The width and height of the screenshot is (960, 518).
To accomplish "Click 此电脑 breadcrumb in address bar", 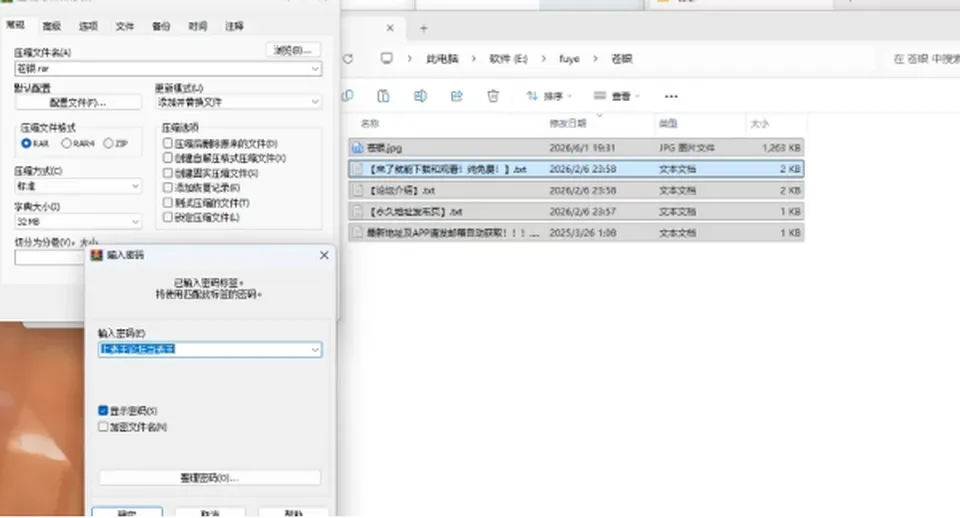I will pos(442,59).
